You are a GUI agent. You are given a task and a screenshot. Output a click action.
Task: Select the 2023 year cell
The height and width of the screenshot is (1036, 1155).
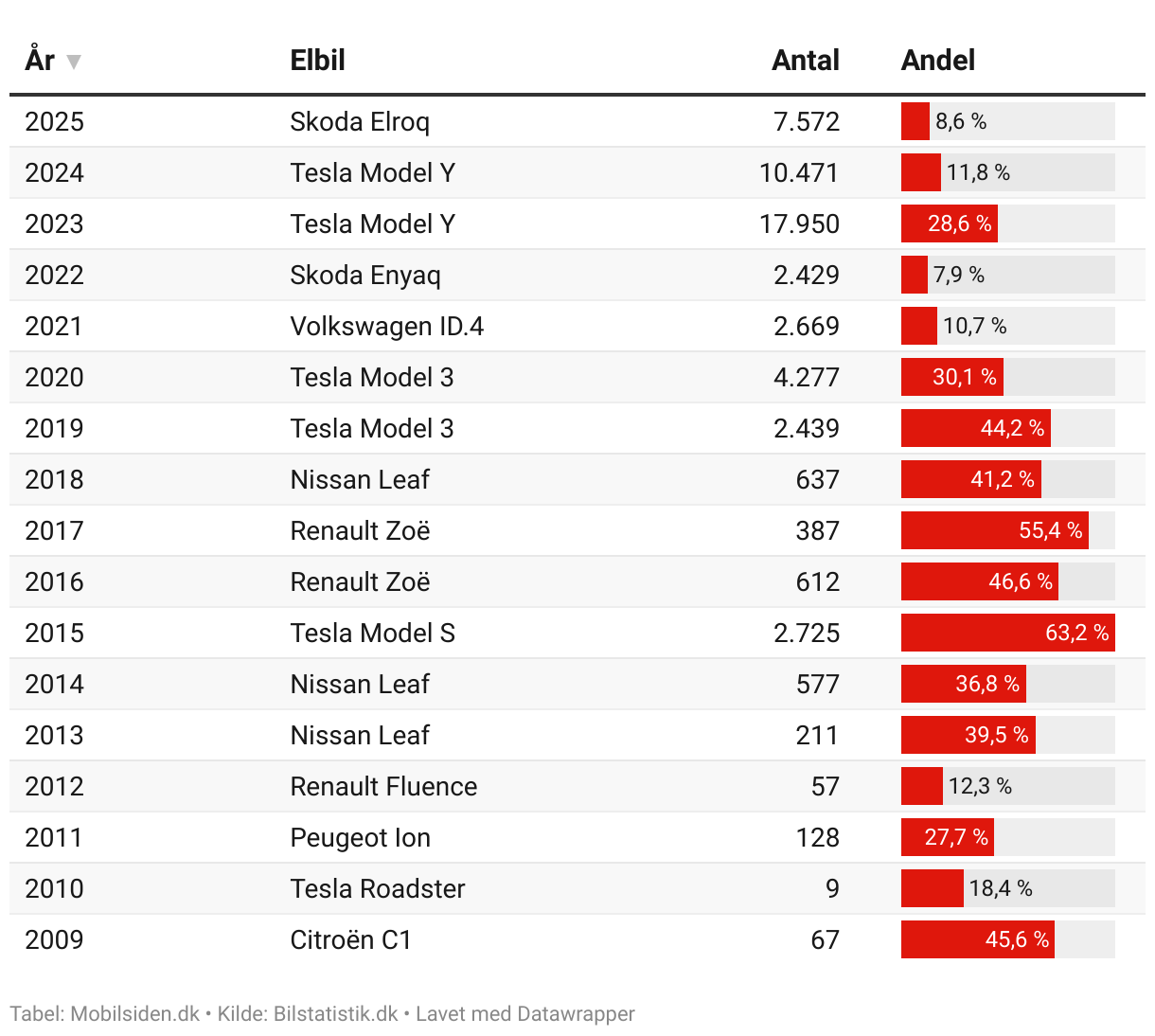54,224
